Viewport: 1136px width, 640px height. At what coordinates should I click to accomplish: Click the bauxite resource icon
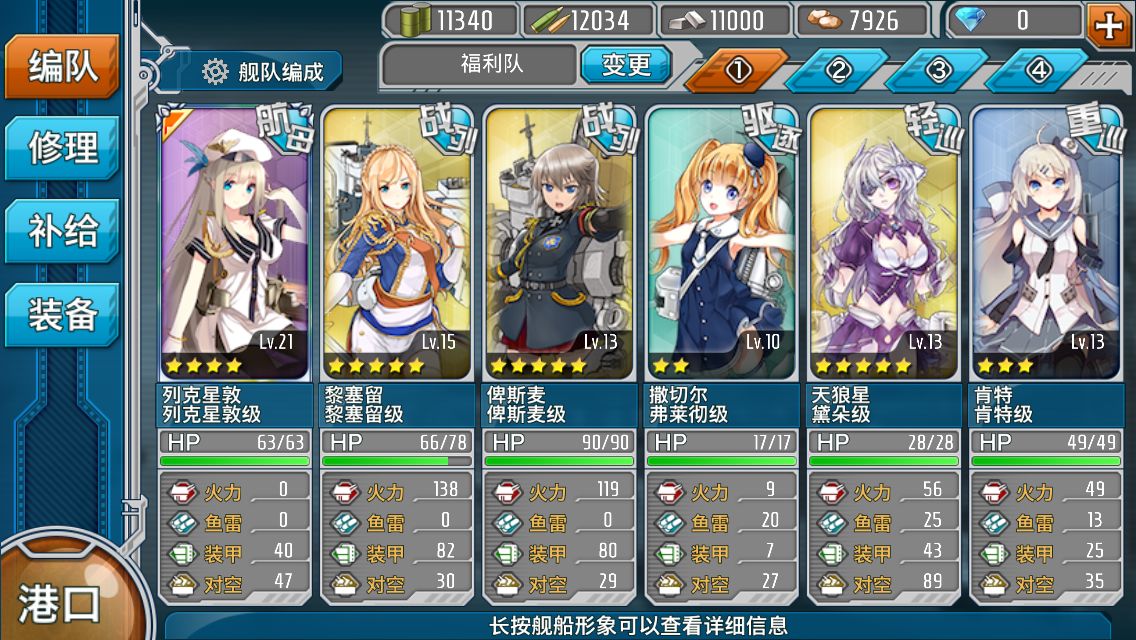[824, 21]
